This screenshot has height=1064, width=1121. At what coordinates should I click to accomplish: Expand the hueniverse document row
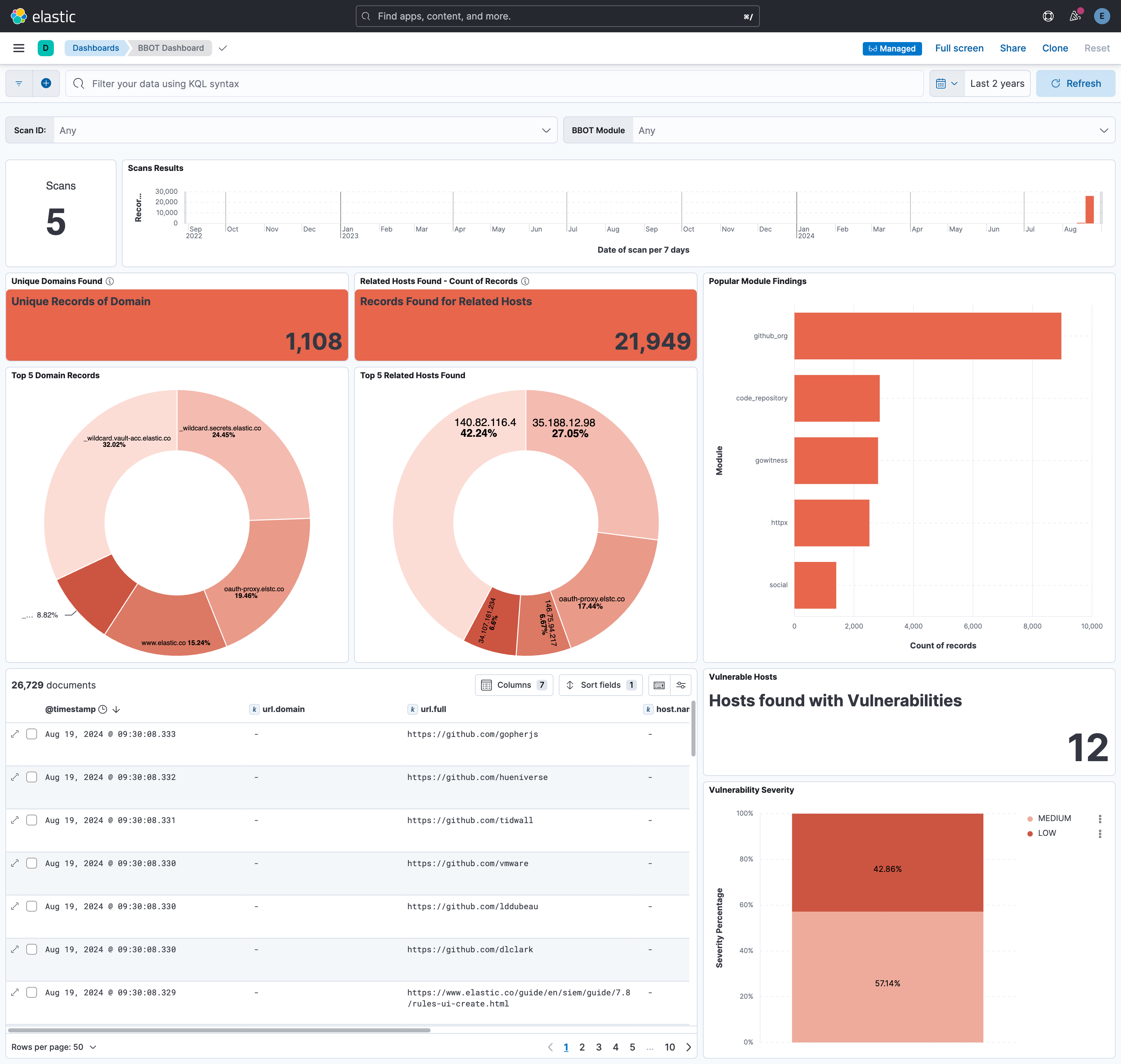(15, 777)
